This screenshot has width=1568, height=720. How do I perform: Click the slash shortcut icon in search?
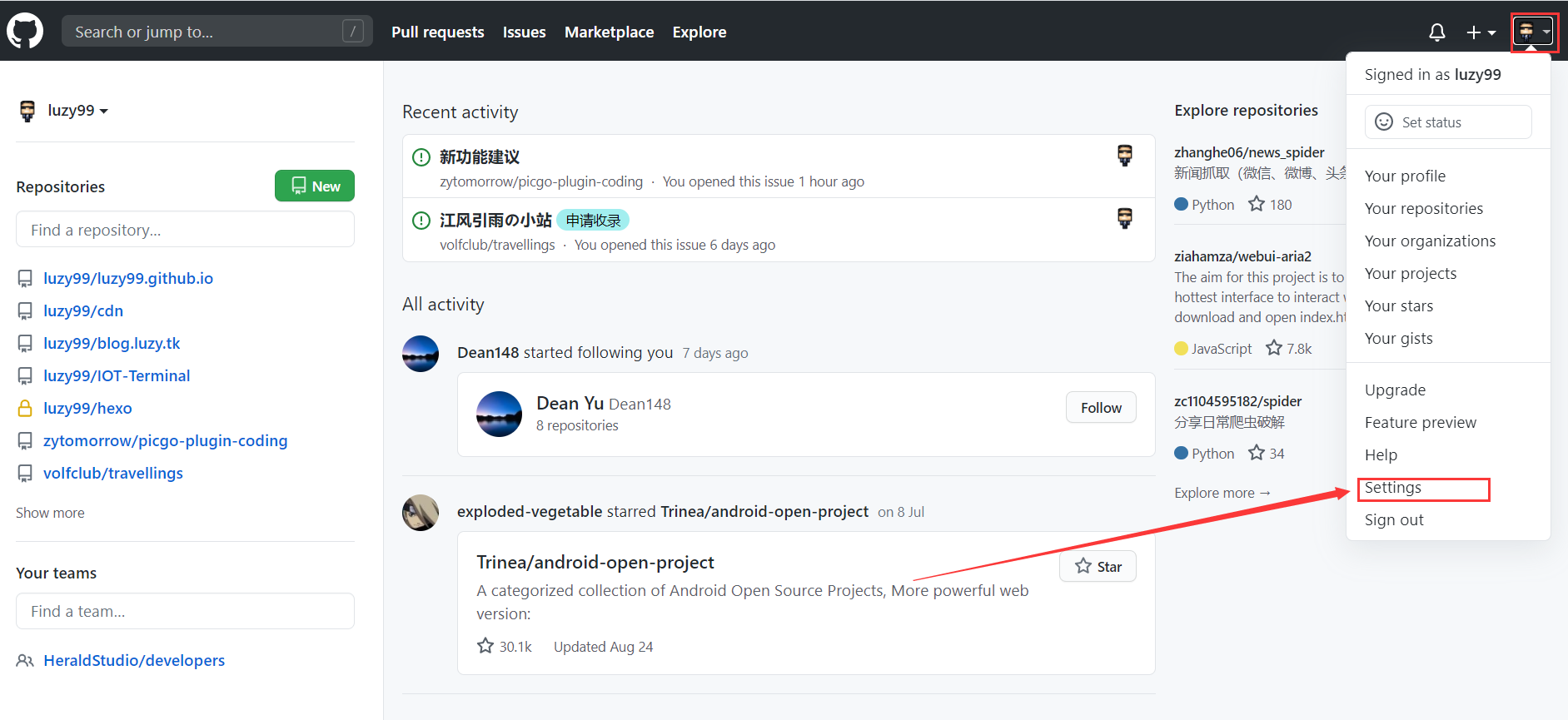click(x=353, y=32)
